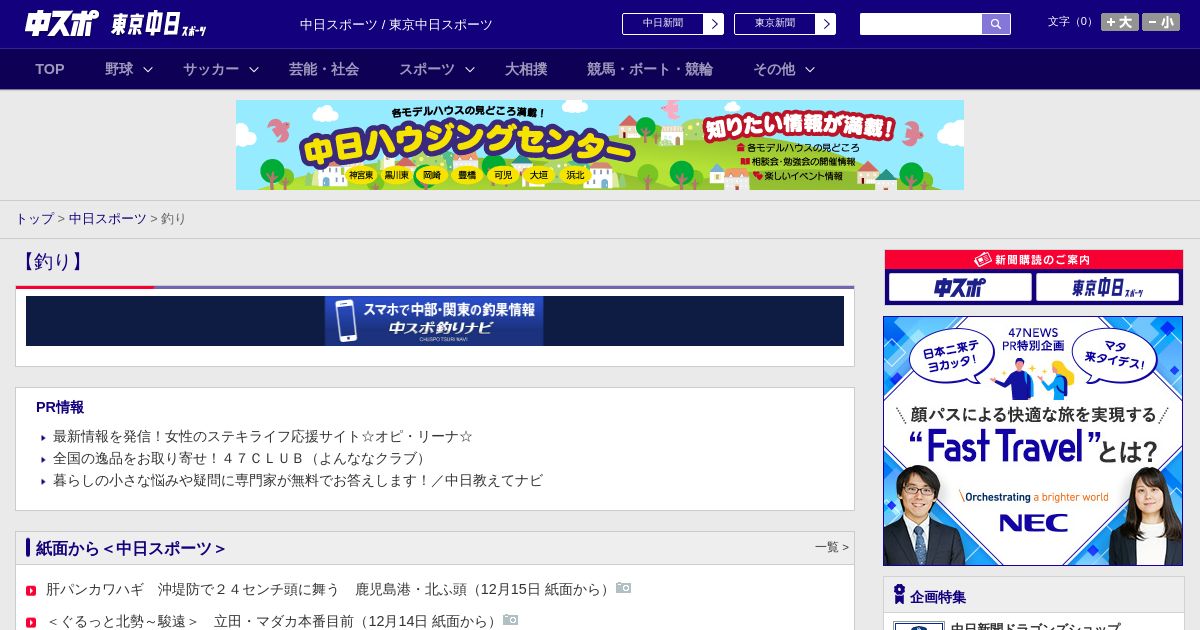Click the Chunichi Sports logo
This screenshot has width=1200, height=630.
pyautogui.click(x=62, y=23)
